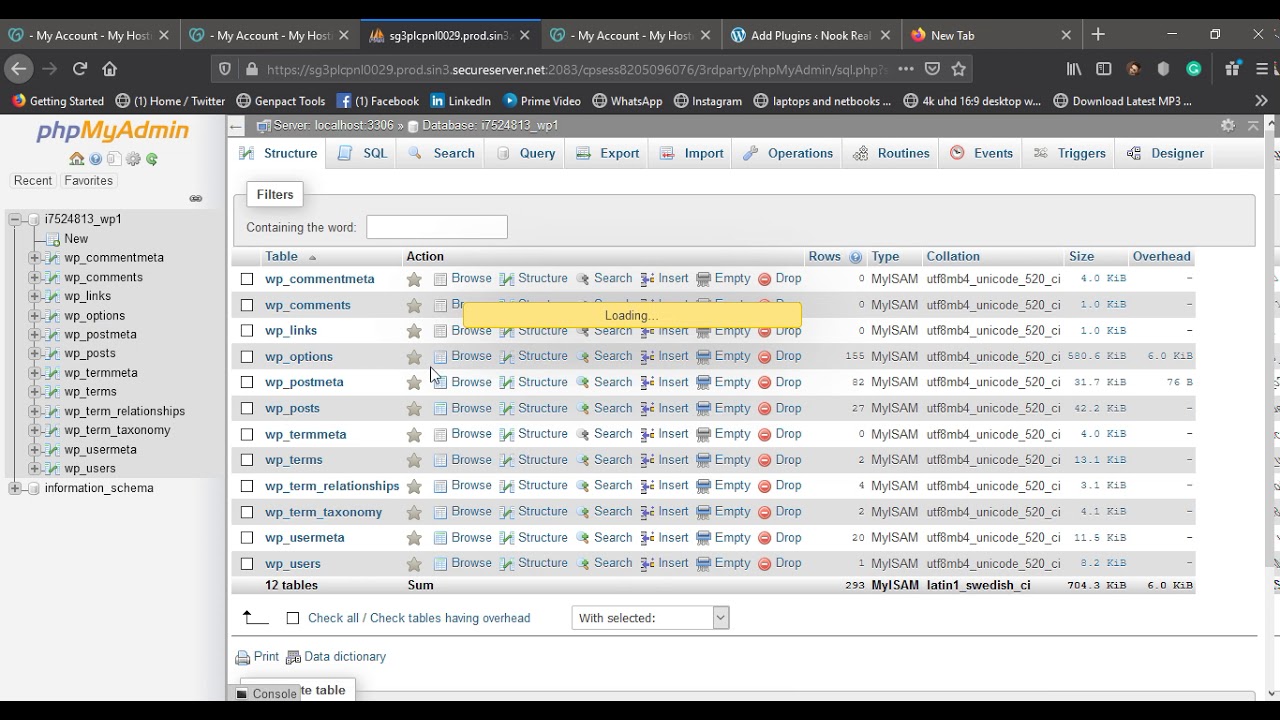
Task: Open Firefox What's New gift icon
Action: tap(1232, 69)
